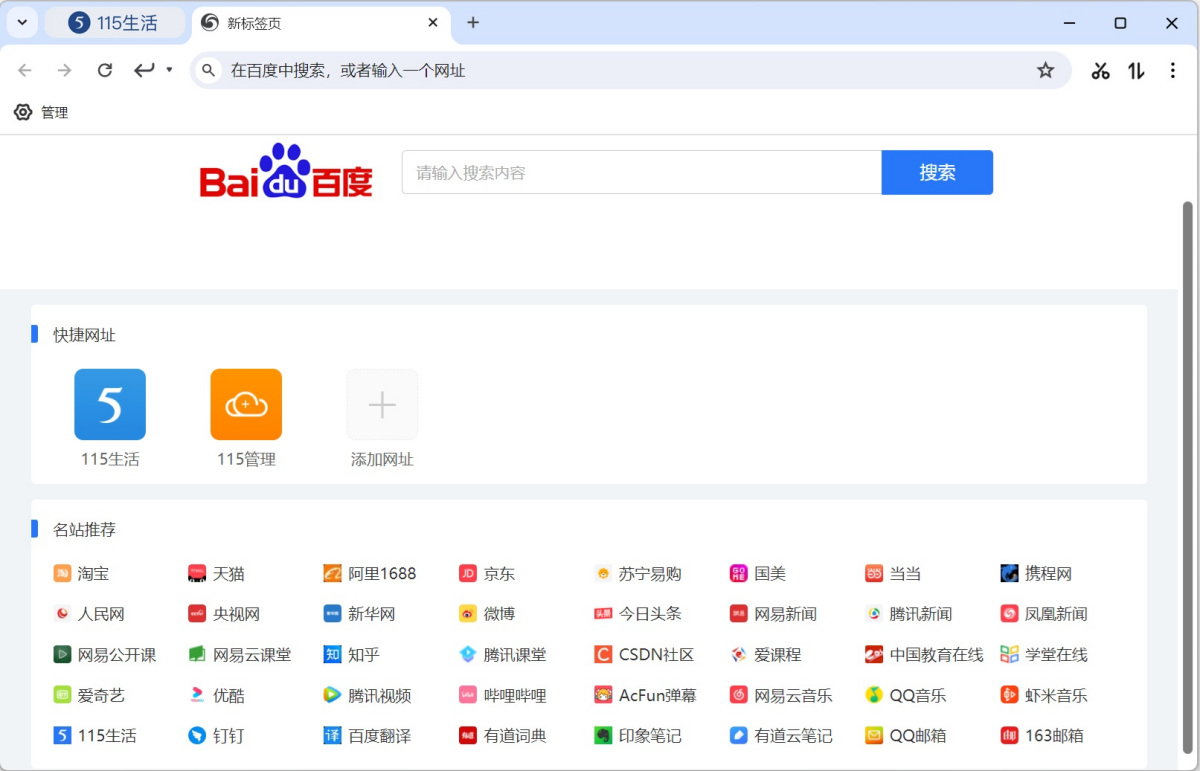Open the up-down transfer arrows icon
Screen dimensions: 1200x771
[1136, 70]
